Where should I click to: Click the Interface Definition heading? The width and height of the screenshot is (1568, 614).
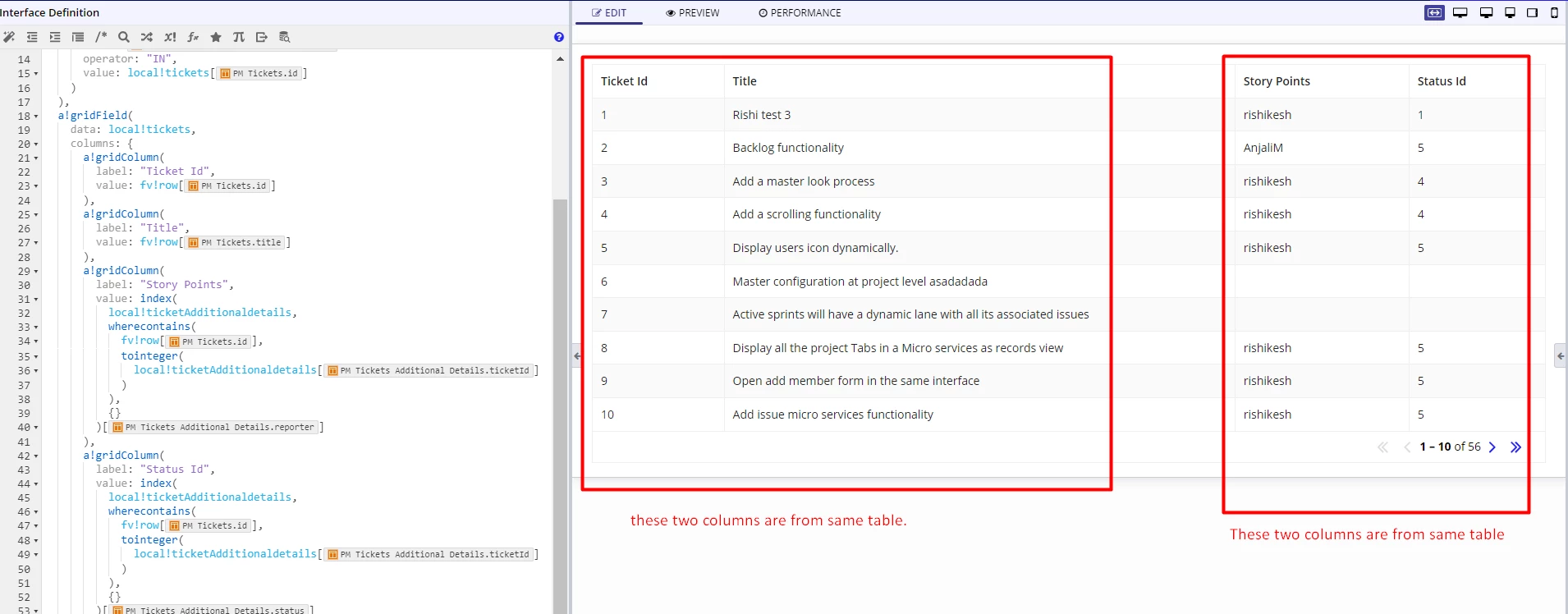49,12
